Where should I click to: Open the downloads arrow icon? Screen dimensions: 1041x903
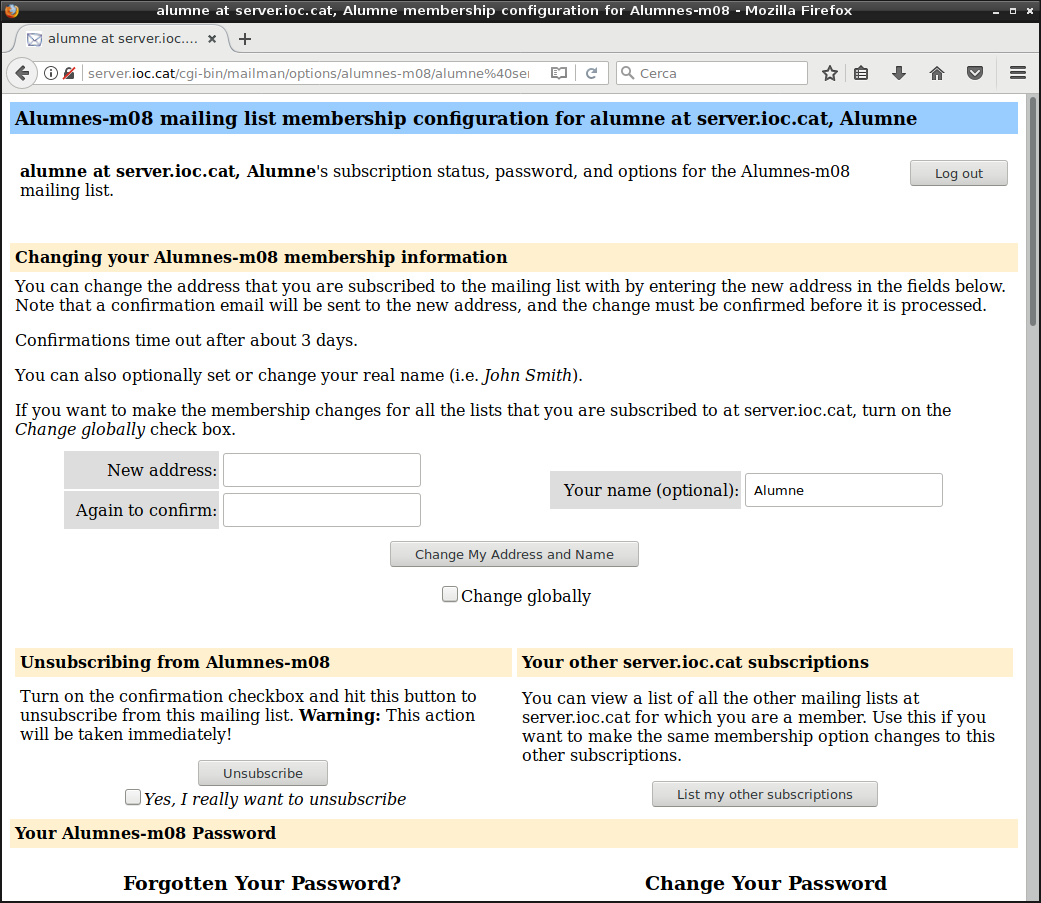(x=899, y=73)
